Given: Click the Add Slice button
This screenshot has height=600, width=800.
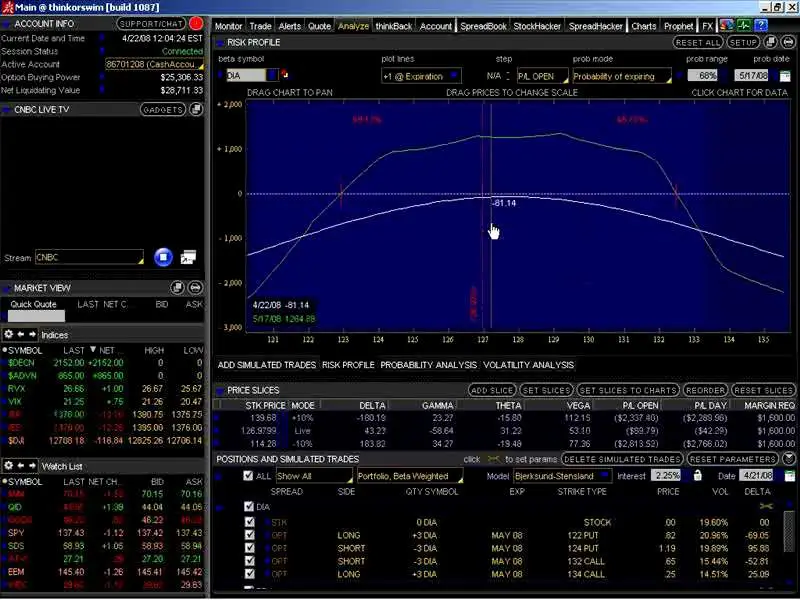Looking at the screenshot, I should tap(492, 390).
